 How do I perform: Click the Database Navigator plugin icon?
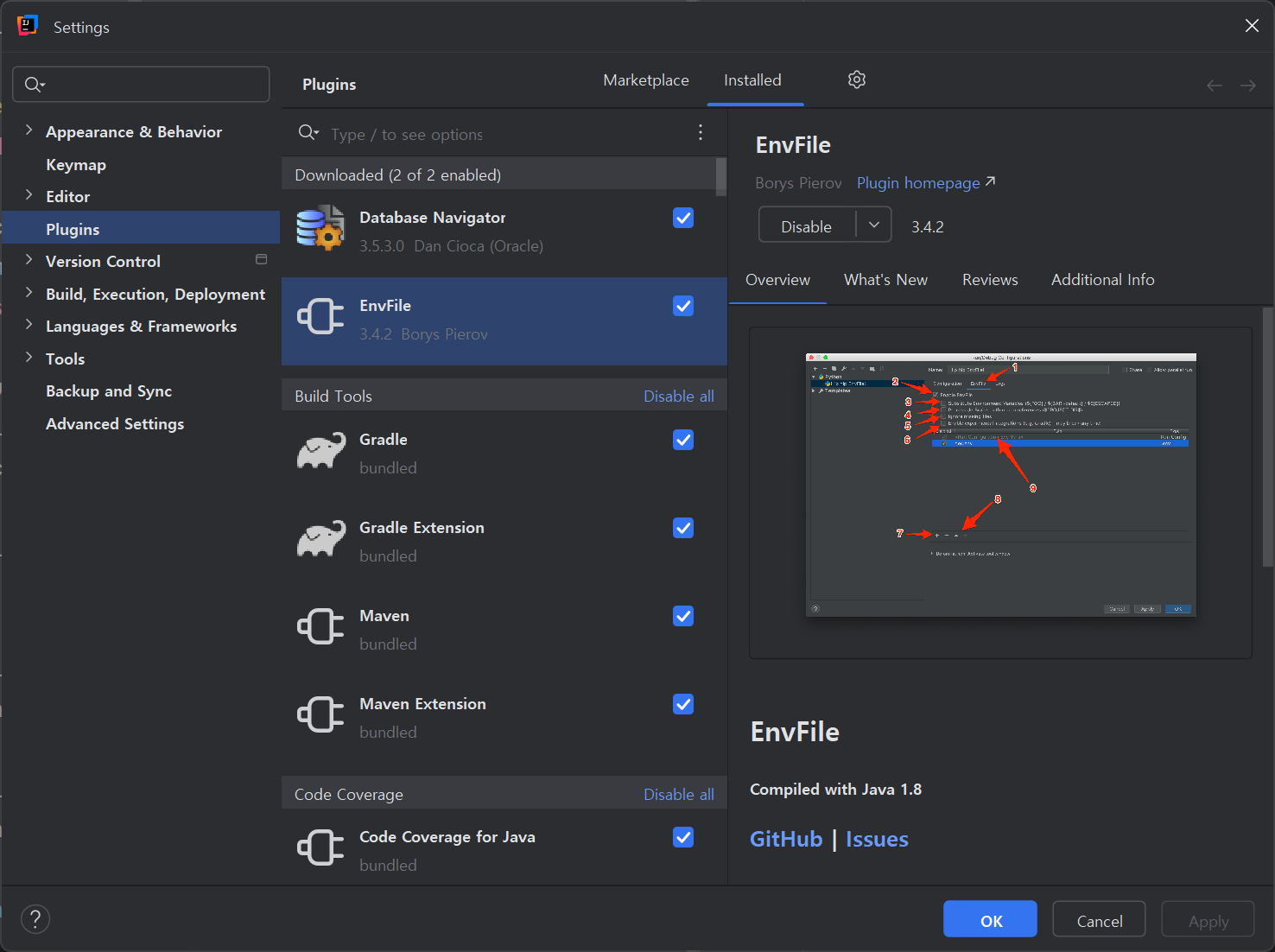tap(320, 228)
